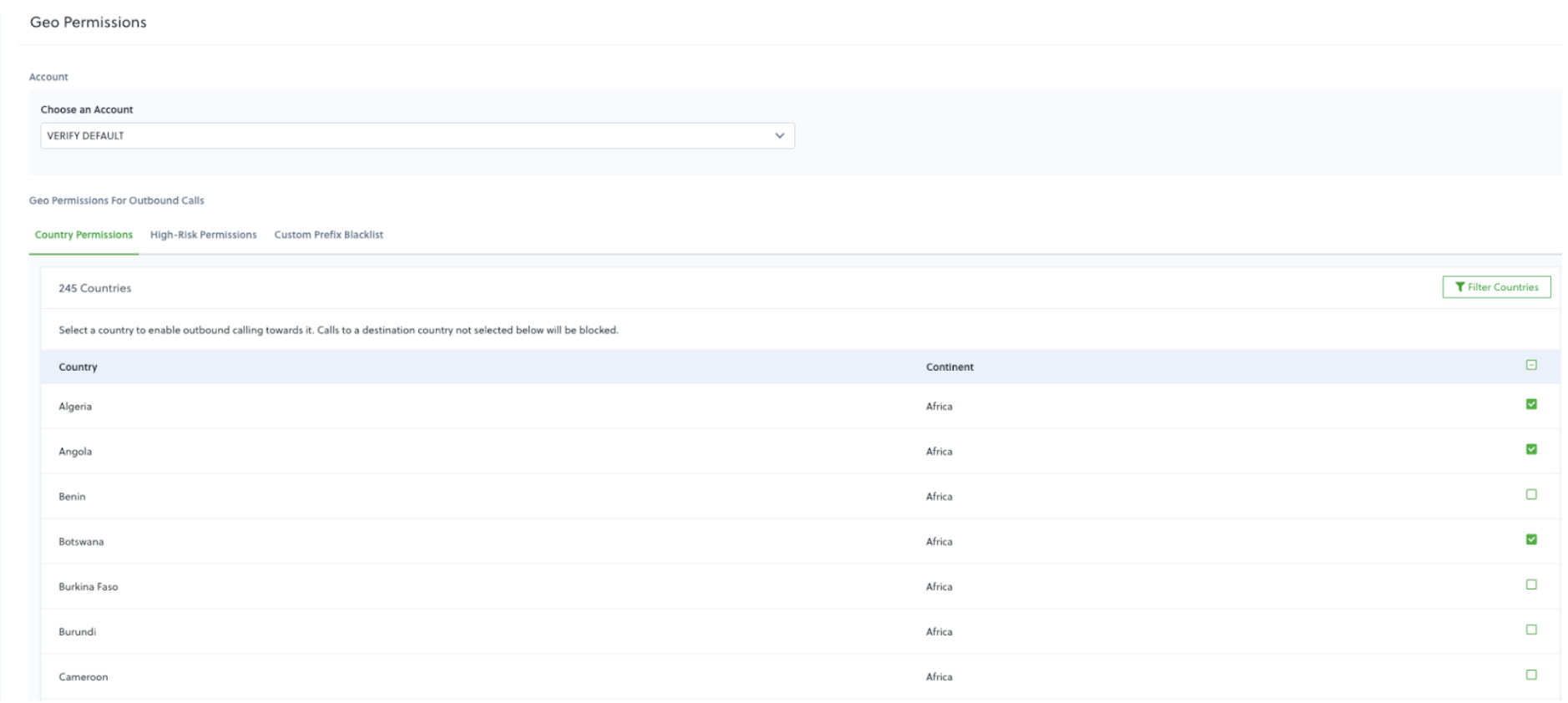Disable outbound calling for Angola
Screen dimensions: 1568x703
tap(1530, 449)
